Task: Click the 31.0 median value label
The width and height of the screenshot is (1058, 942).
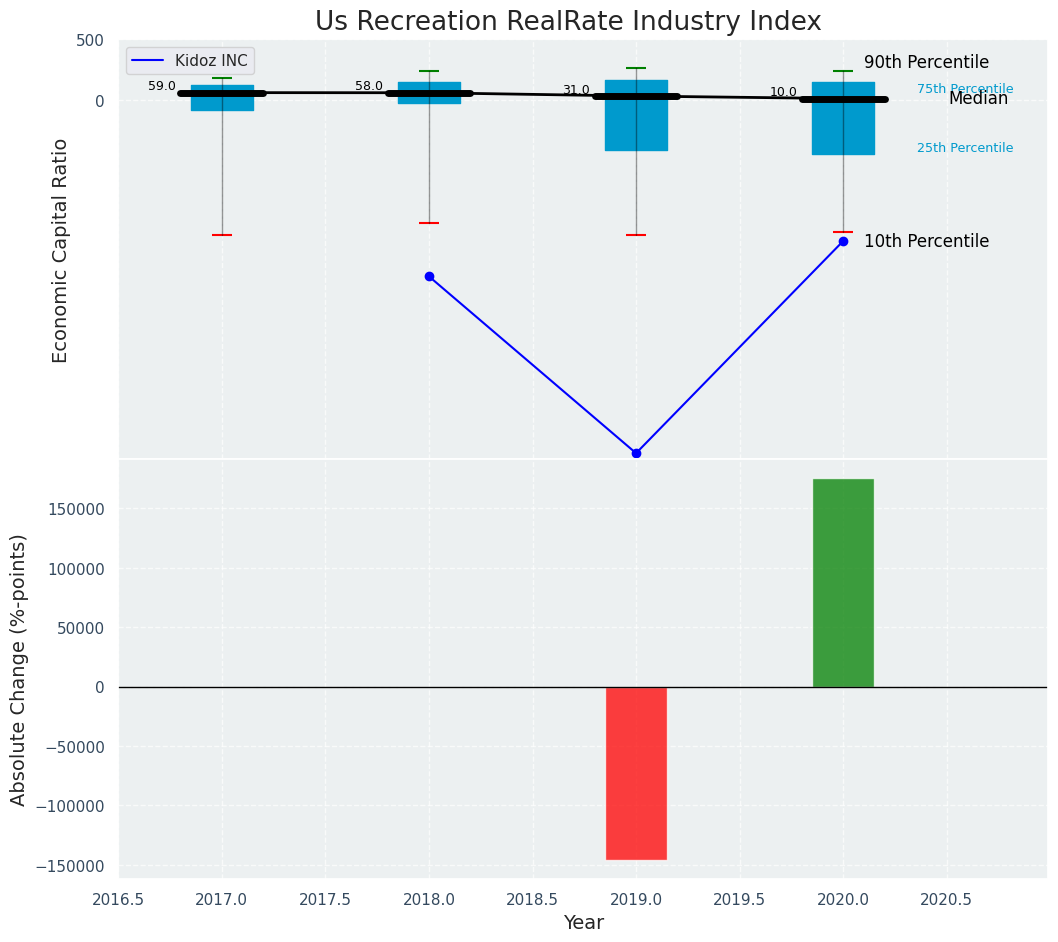Action: (576, 90)
